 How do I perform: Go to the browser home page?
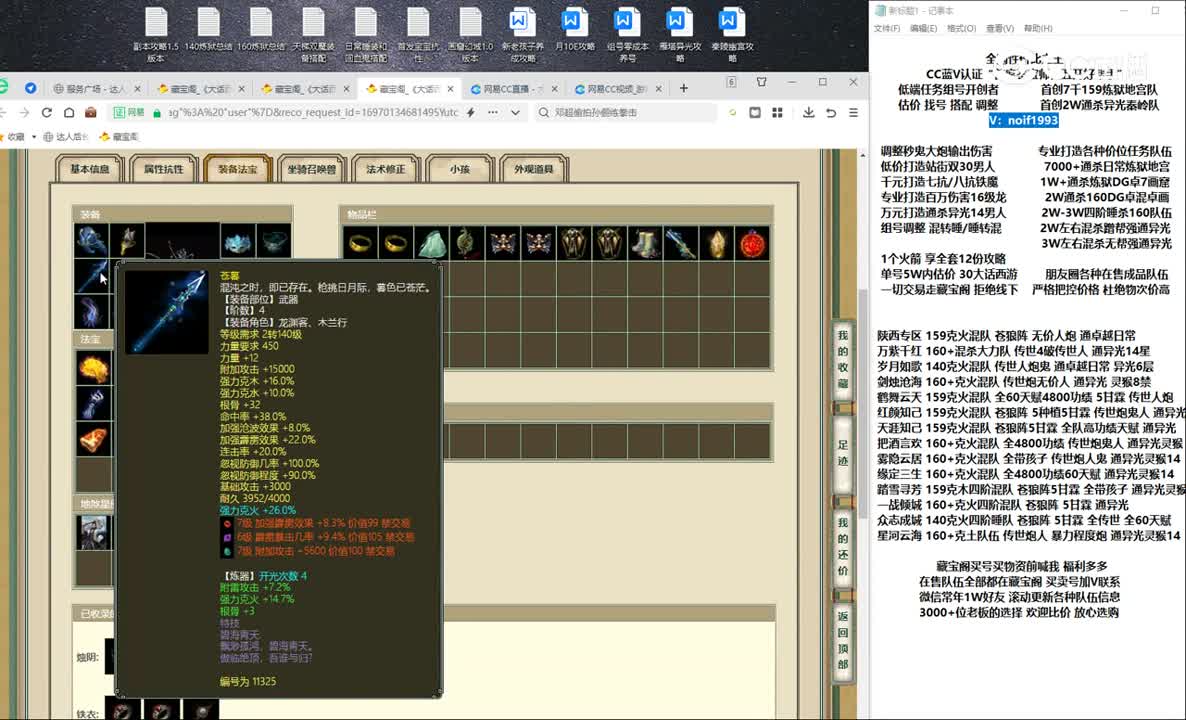[69, 113]
